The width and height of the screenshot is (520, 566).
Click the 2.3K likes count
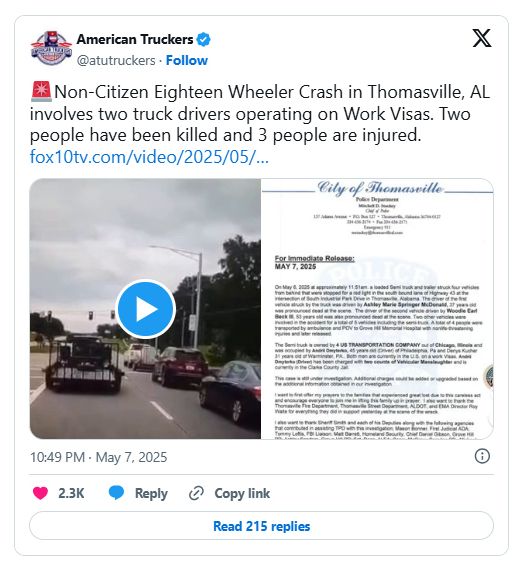coord(71,493)
